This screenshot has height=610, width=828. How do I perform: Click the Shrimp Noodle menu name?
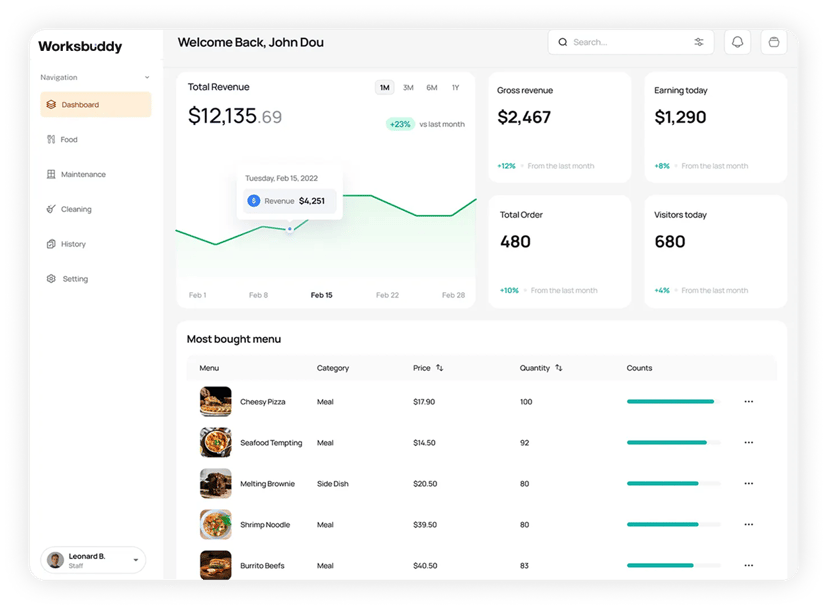pyautogui.click(x=265, y=525)
